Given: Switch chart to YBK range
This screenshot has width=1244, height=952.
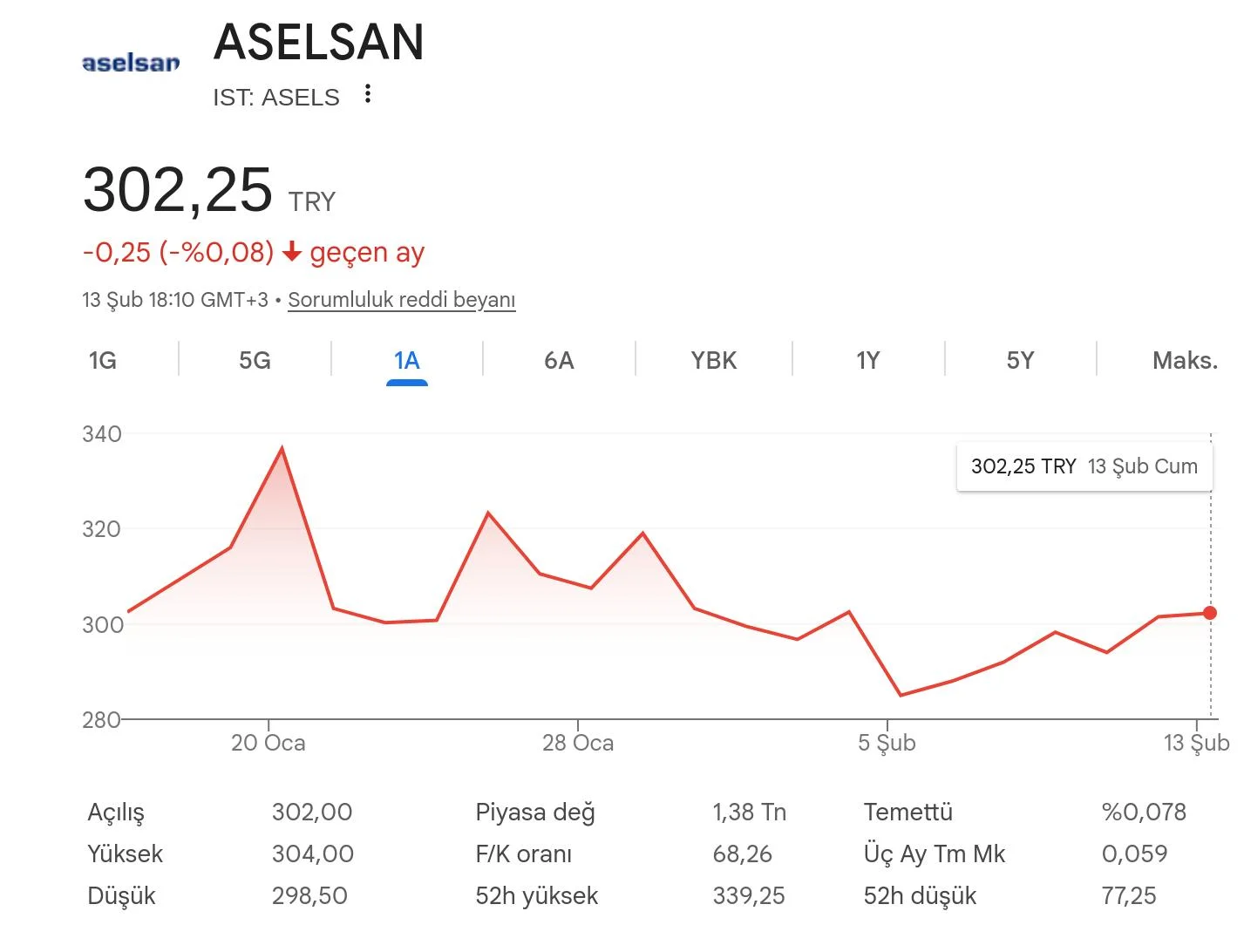Looking at the screenshot, I should pos(713,360).
